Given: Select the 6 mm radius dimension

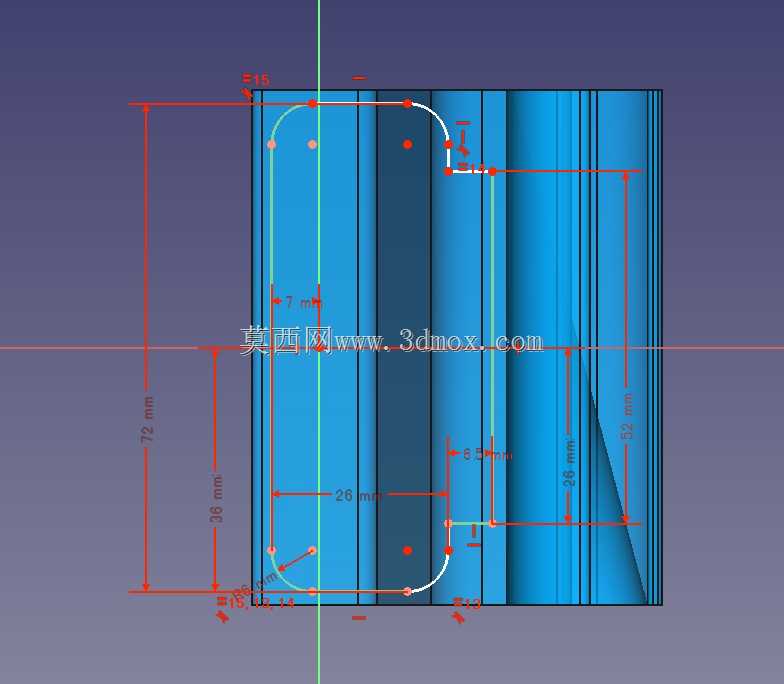Looking at the screenshot, I should [x=256, y=584].
